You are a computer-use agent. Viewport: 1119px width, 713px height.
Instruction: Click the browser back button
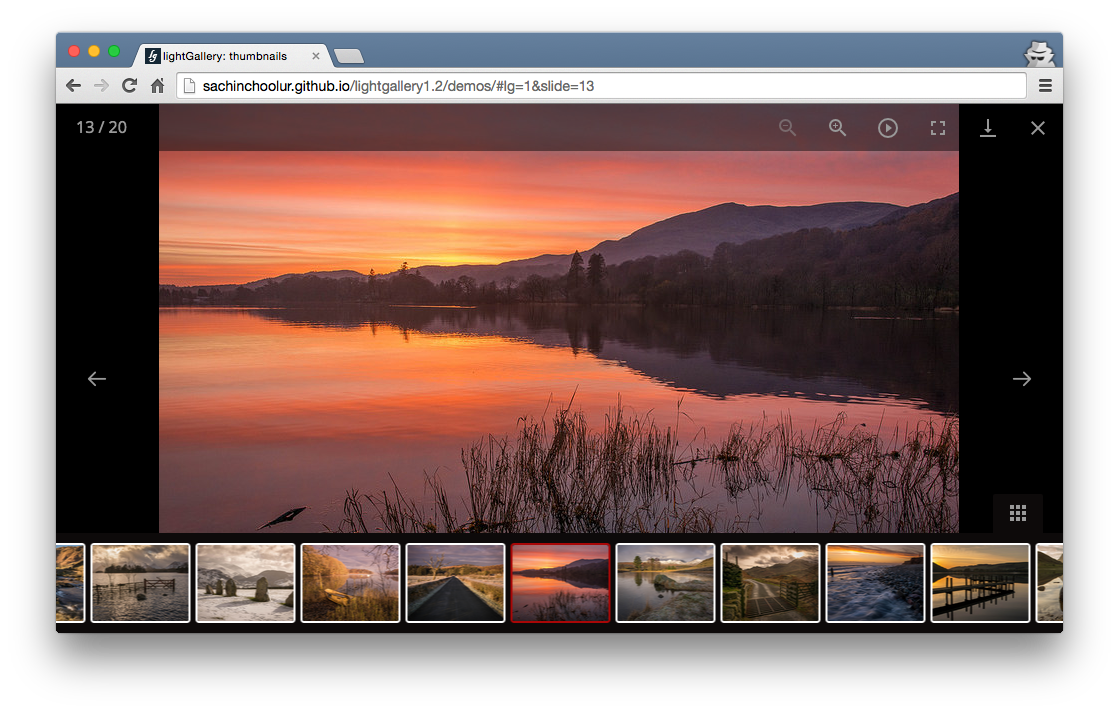click(73, 86)
